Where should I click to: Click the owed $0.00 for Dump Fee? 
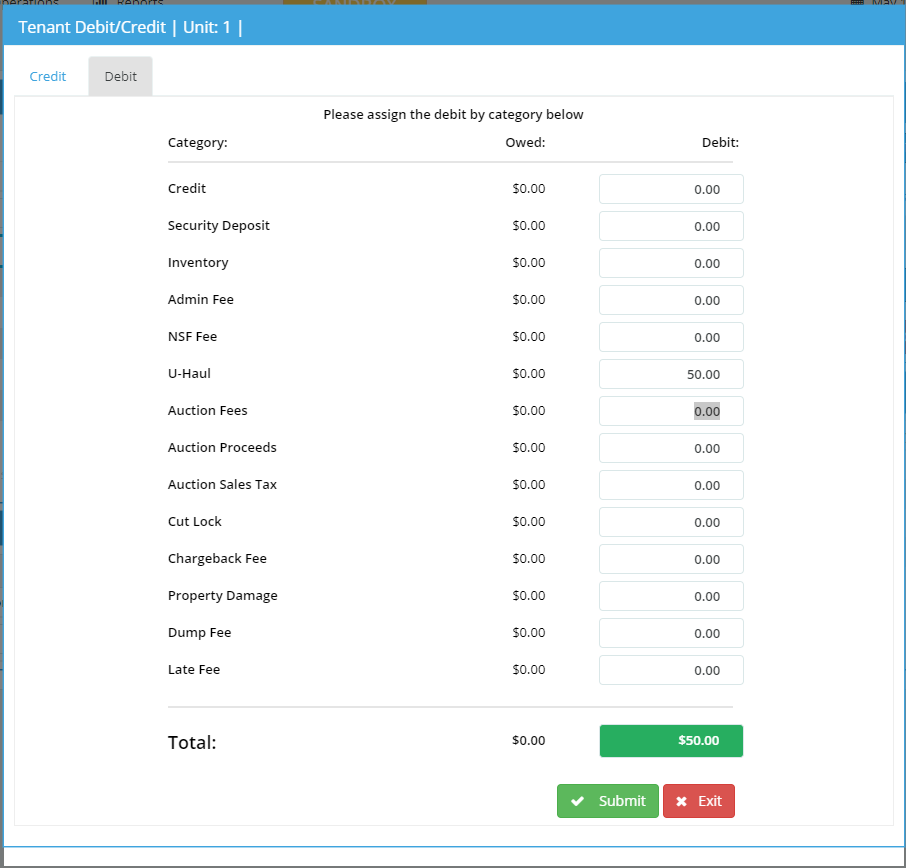tap(528, 632)
